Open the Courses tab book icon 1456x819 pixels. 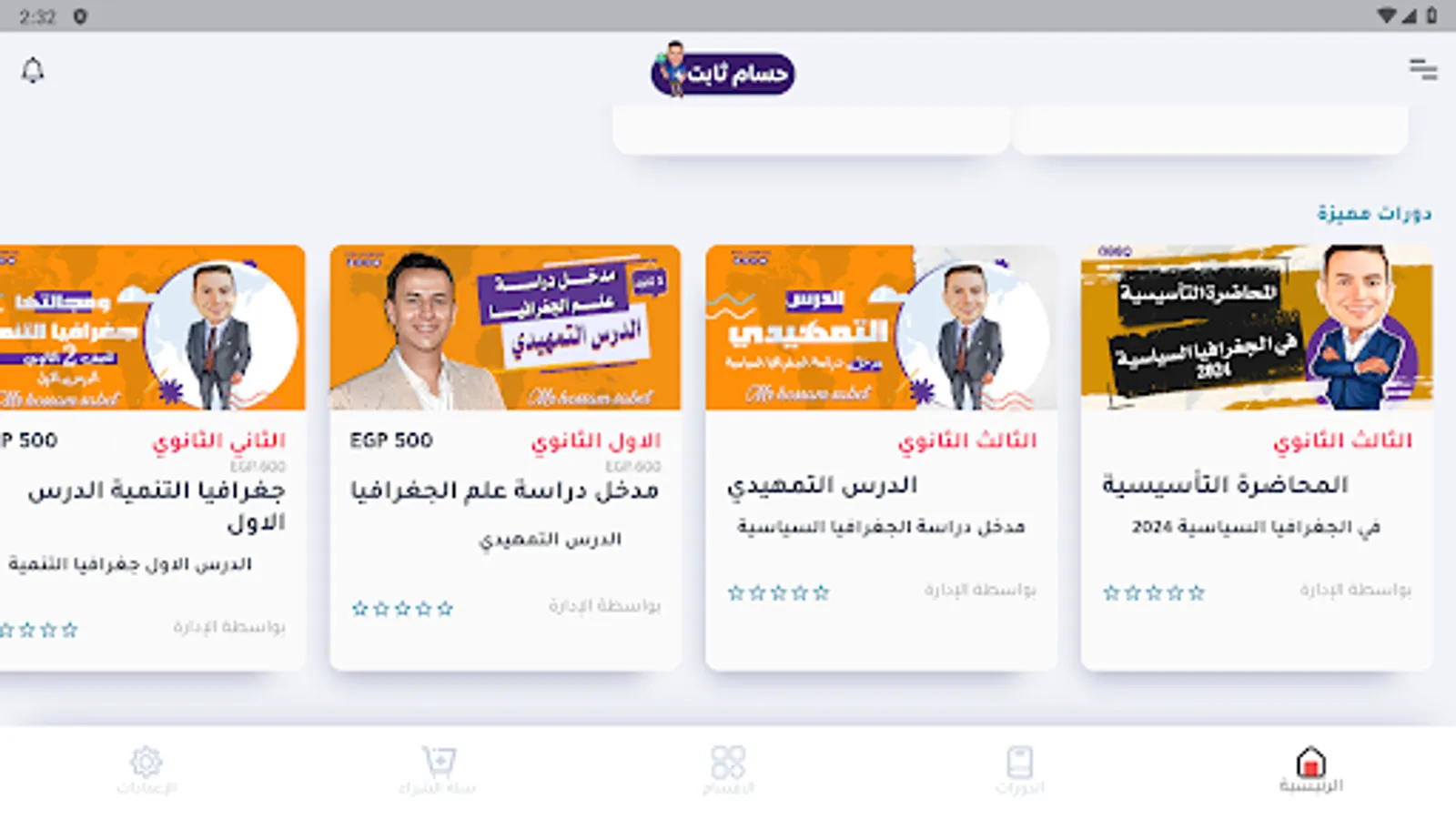tap(1019, 770)
